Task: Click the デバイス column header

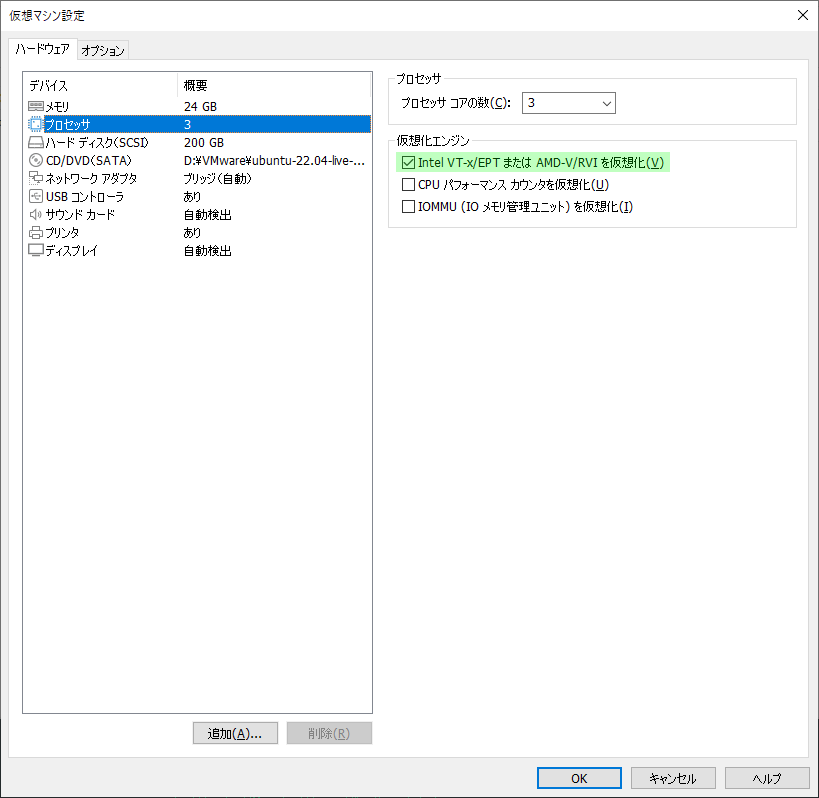Action: pyautogui.click(x=100, y=85)
